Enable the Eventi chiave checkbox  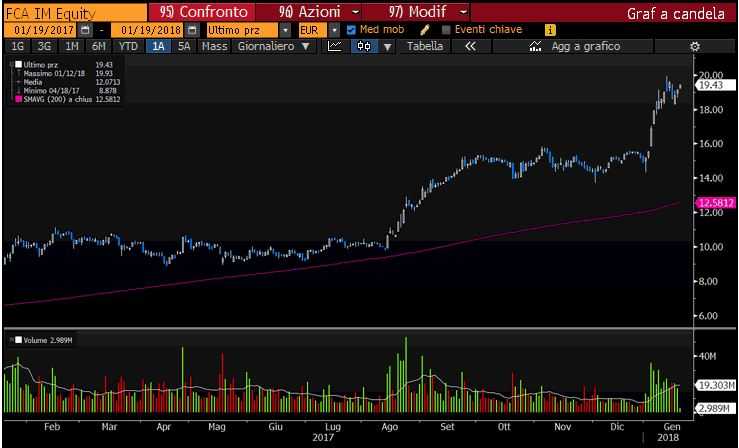[446, 30]
